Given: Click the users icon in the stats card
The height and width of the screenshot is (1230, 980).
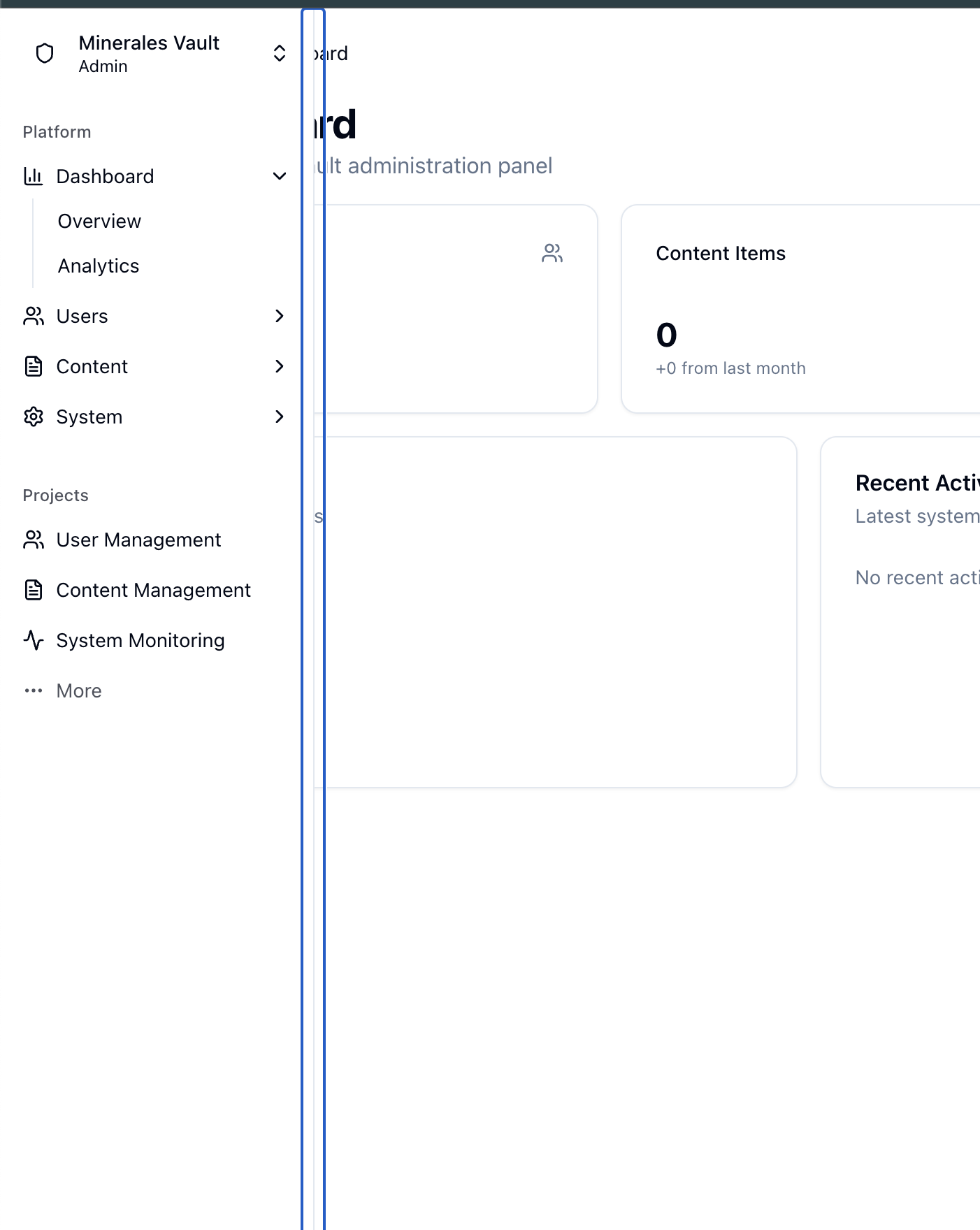Looking at the screenshot, I should (552, 253).
